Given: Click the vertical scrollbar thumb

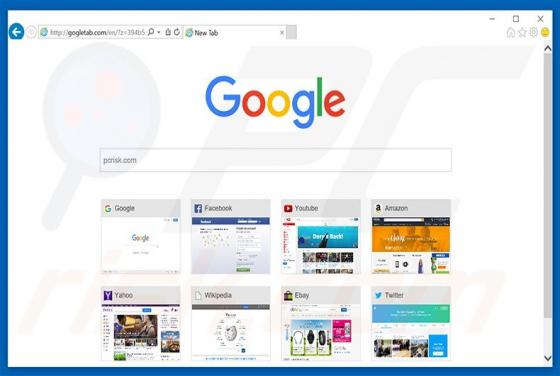Looking at the screenshot, I should tap(548, 185).
